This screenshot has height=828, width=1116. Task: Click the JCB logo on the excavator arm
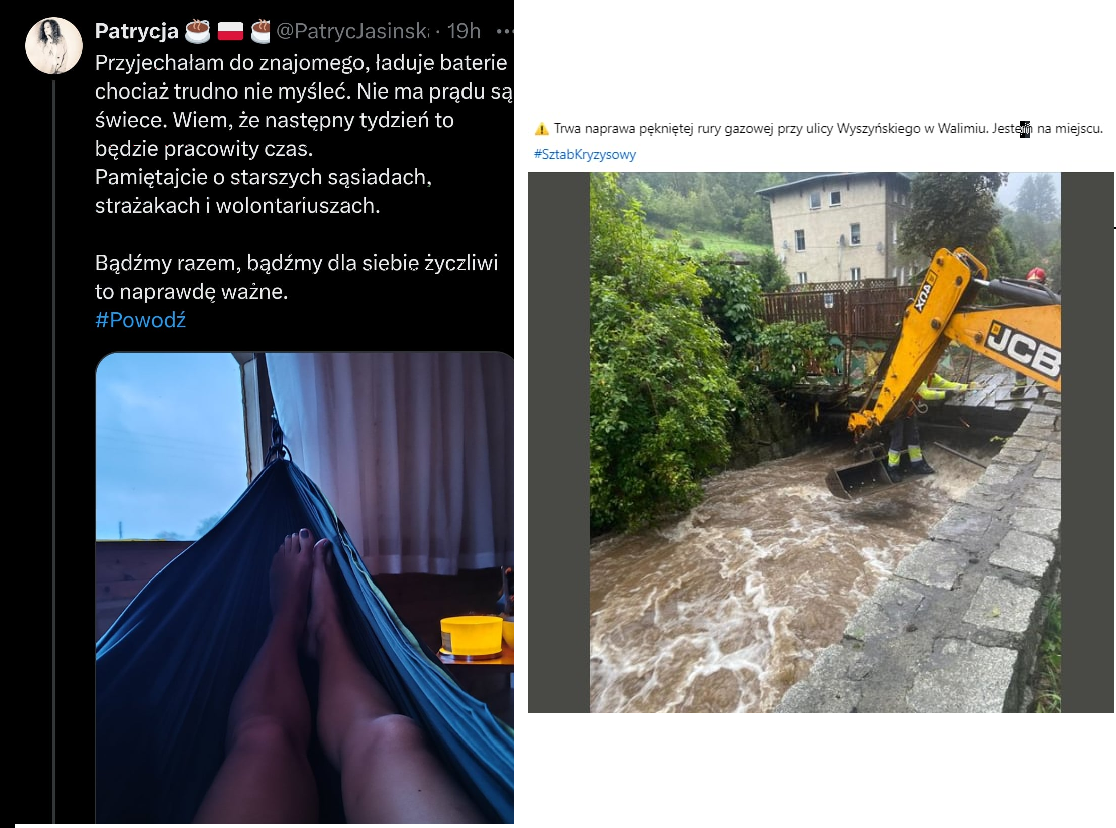tap(1024, 349)
